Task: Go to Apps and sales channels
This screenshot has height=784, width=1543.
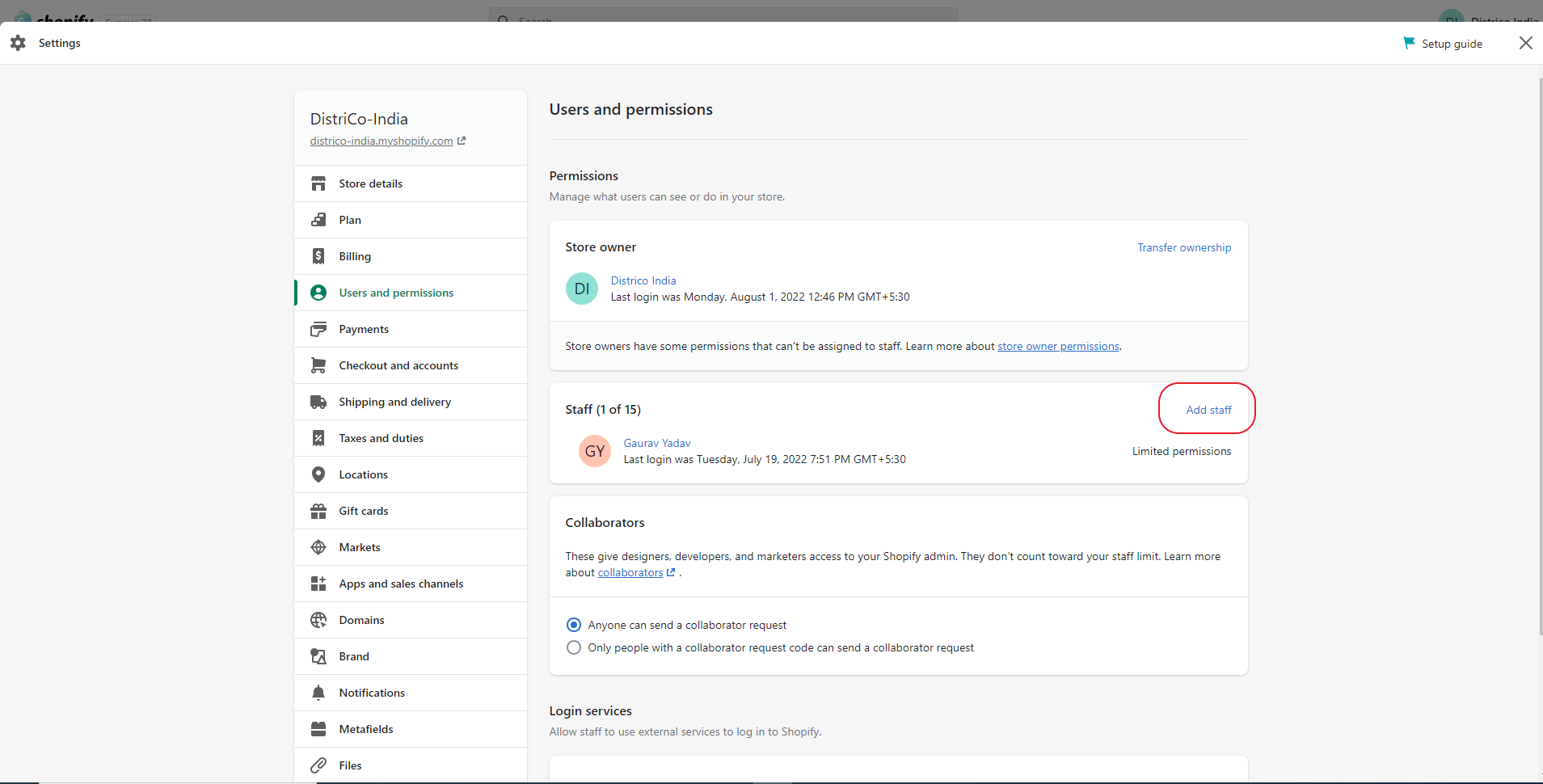Action: (401, 584)
